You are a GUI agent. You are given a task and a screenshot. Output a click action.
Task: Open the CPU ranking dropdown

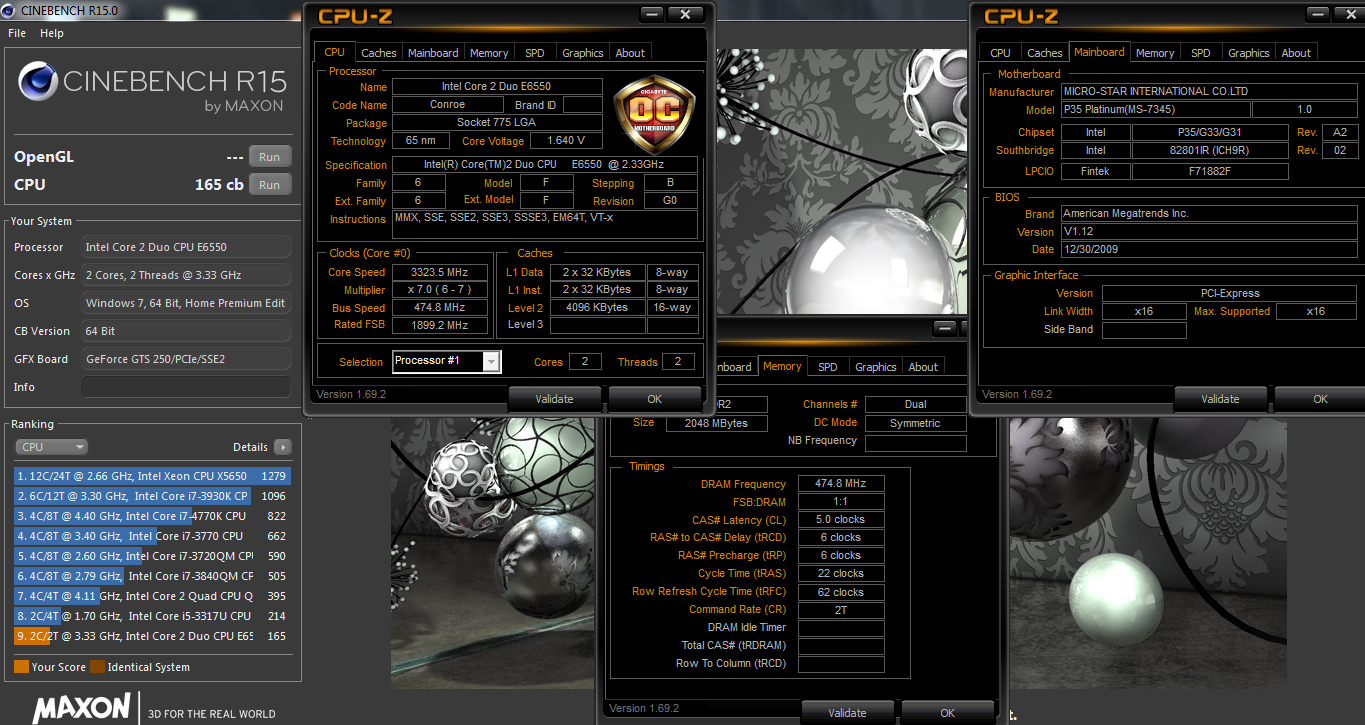[52, 447]
